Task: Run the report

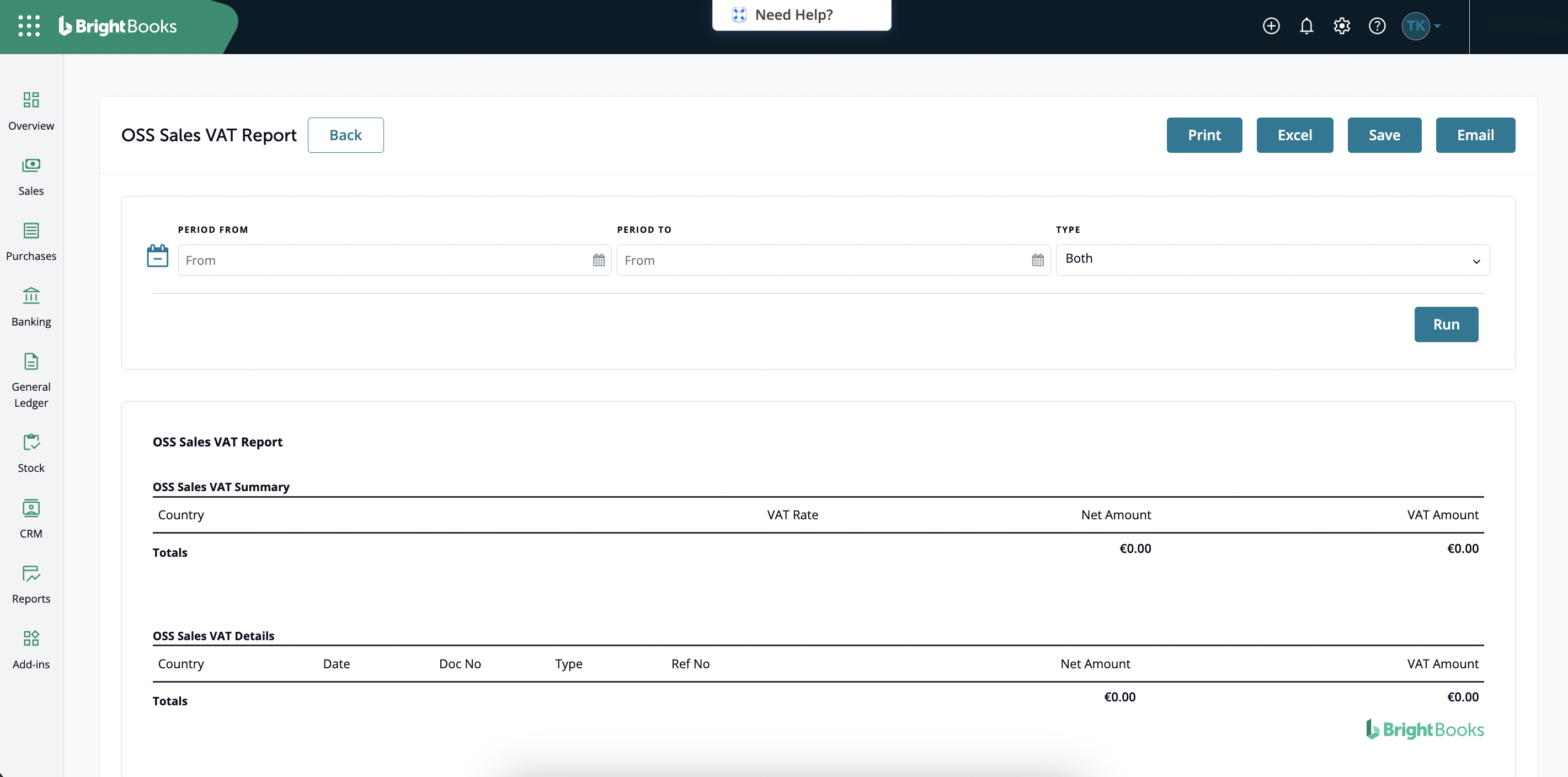Action: (x=1446, y=324)
